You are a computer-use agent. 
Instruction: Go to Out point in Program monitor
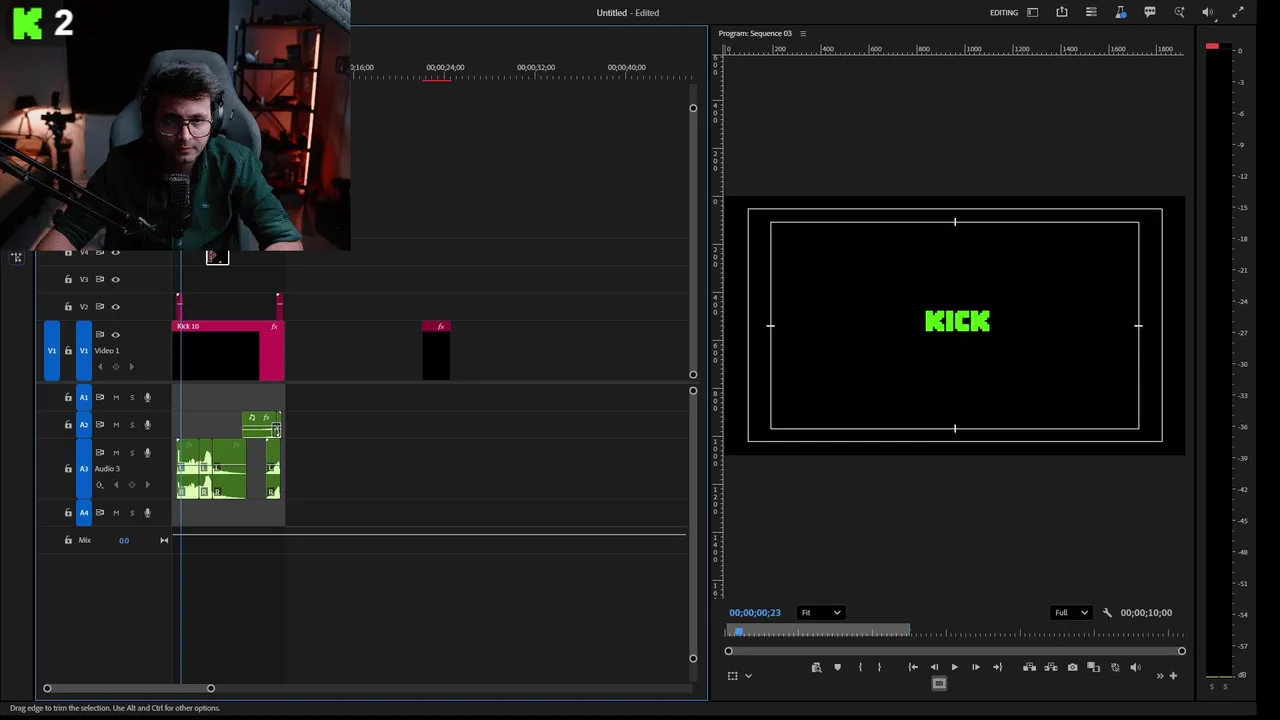(997, 667)
